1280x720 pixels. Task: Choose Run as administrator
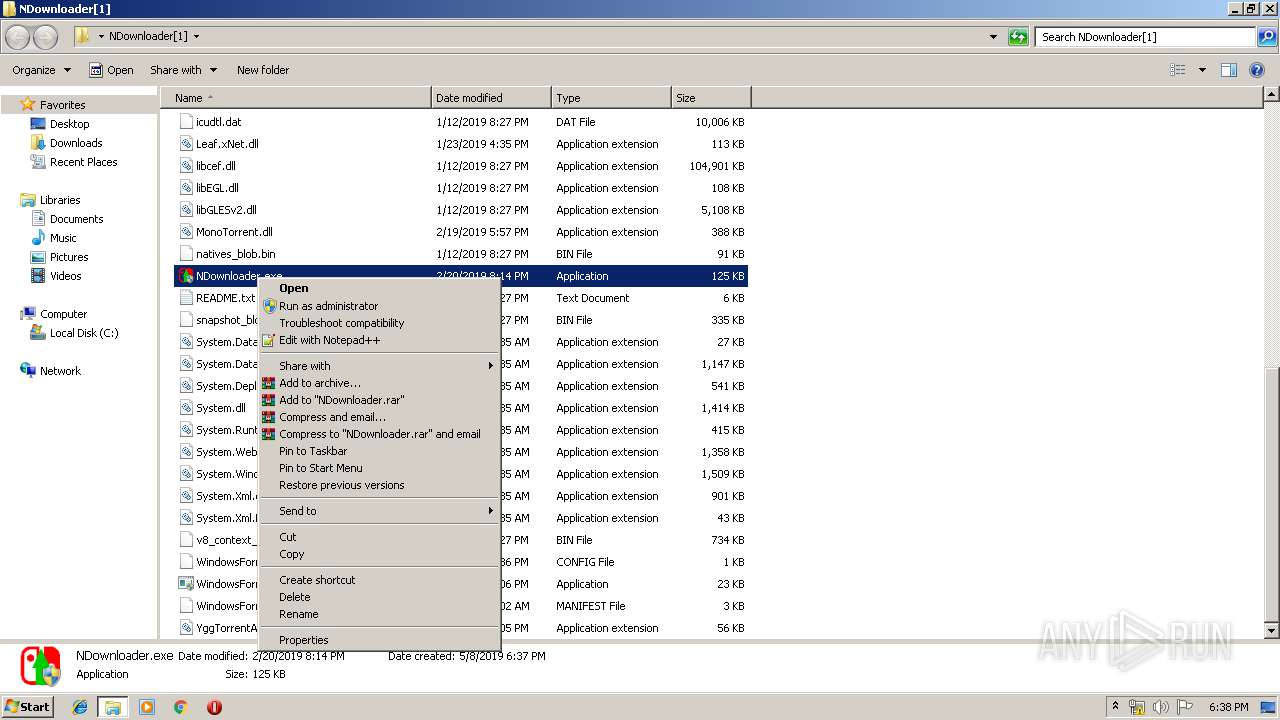pos(379,306)
